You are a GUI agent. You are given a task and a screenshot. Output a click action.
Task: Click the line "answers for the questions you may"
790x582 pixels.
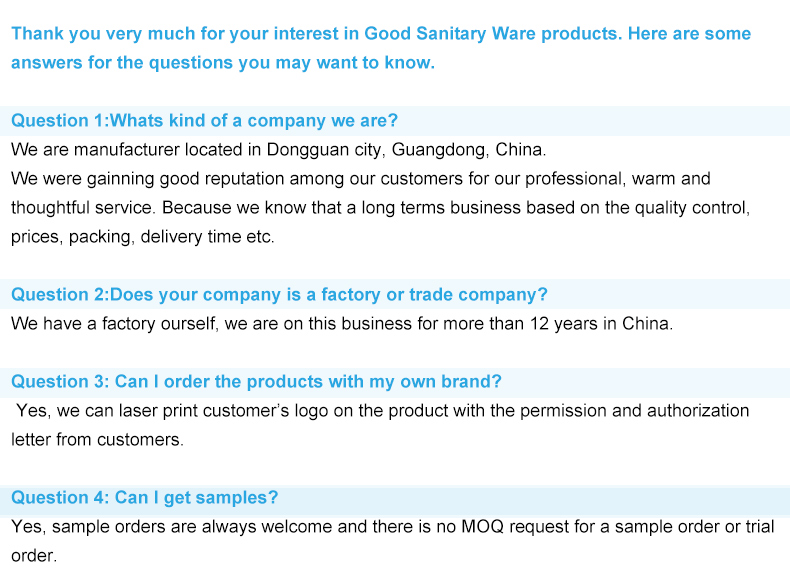point(222,63)
